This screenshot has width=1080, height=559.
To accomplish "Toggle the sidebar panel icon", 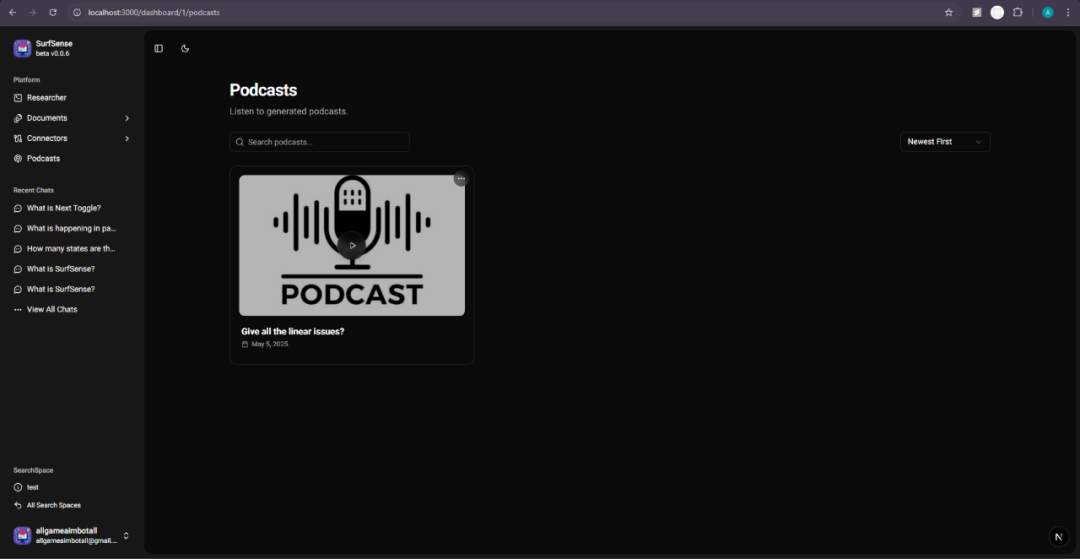I will point(158,48).
